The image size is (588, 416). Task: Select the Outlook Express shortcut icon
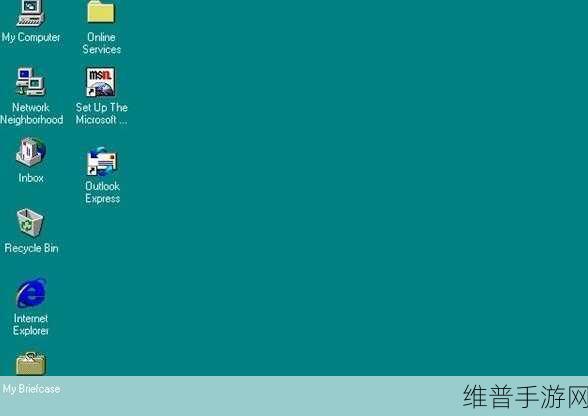coord(102,161)
